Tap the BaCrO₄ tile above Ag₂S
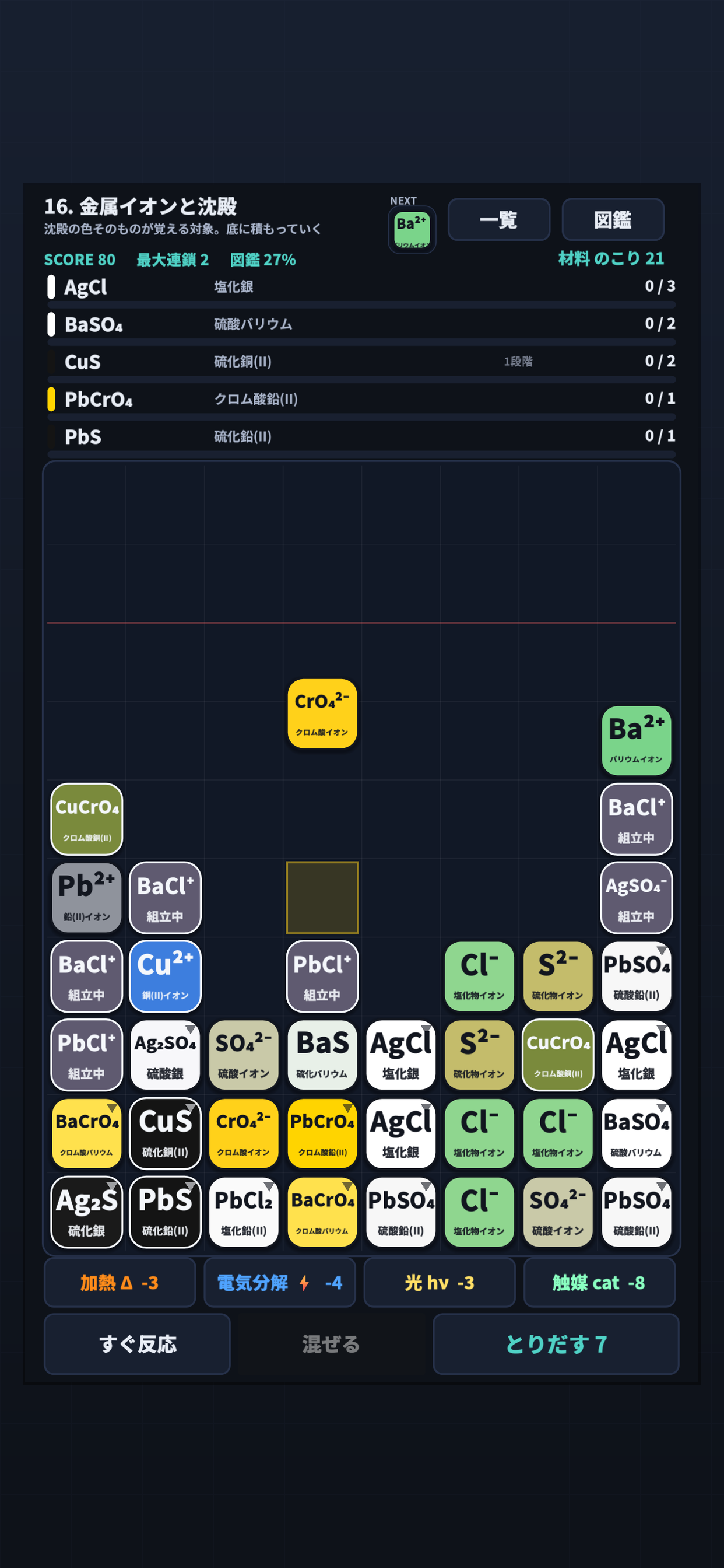Image resolution: width=724 pixels, height=1568 pixels. pos(86,1133)
